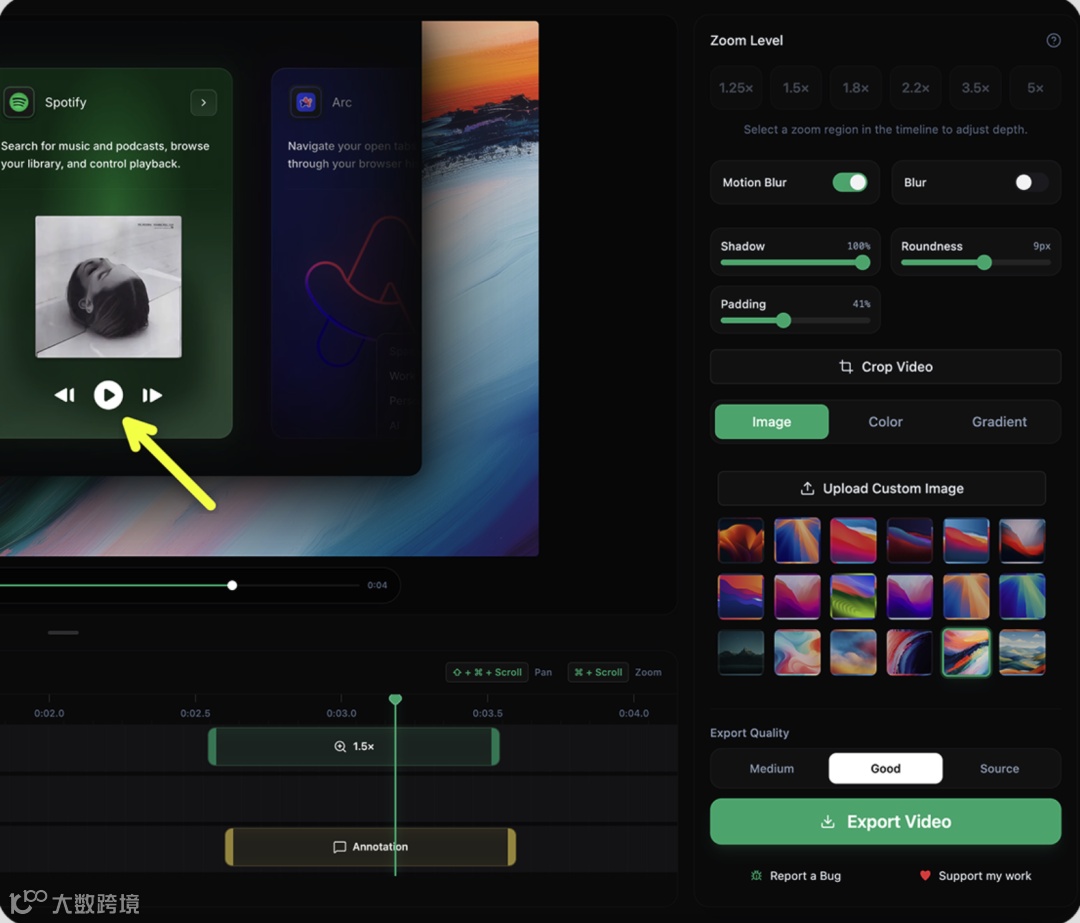Click the left handle of zoom region
Screen dimensions: 1080x923
[212, 747]
